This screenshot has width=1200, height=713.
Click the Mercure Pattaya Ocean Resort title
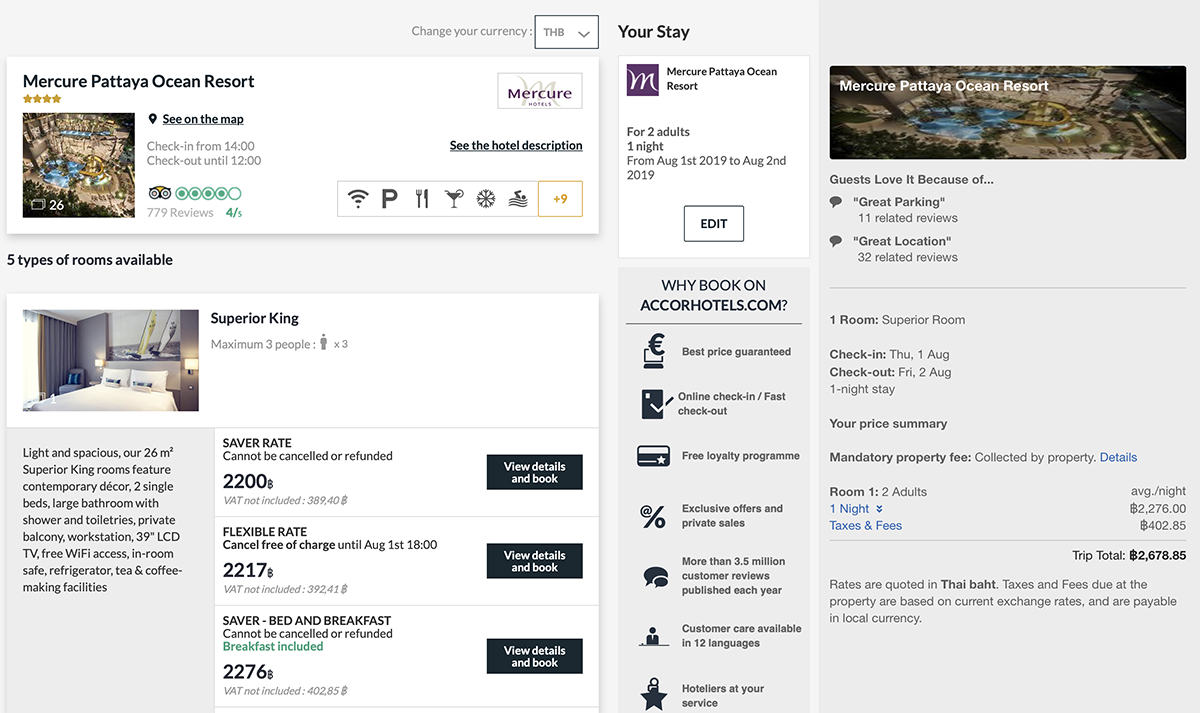pos(139,81)
